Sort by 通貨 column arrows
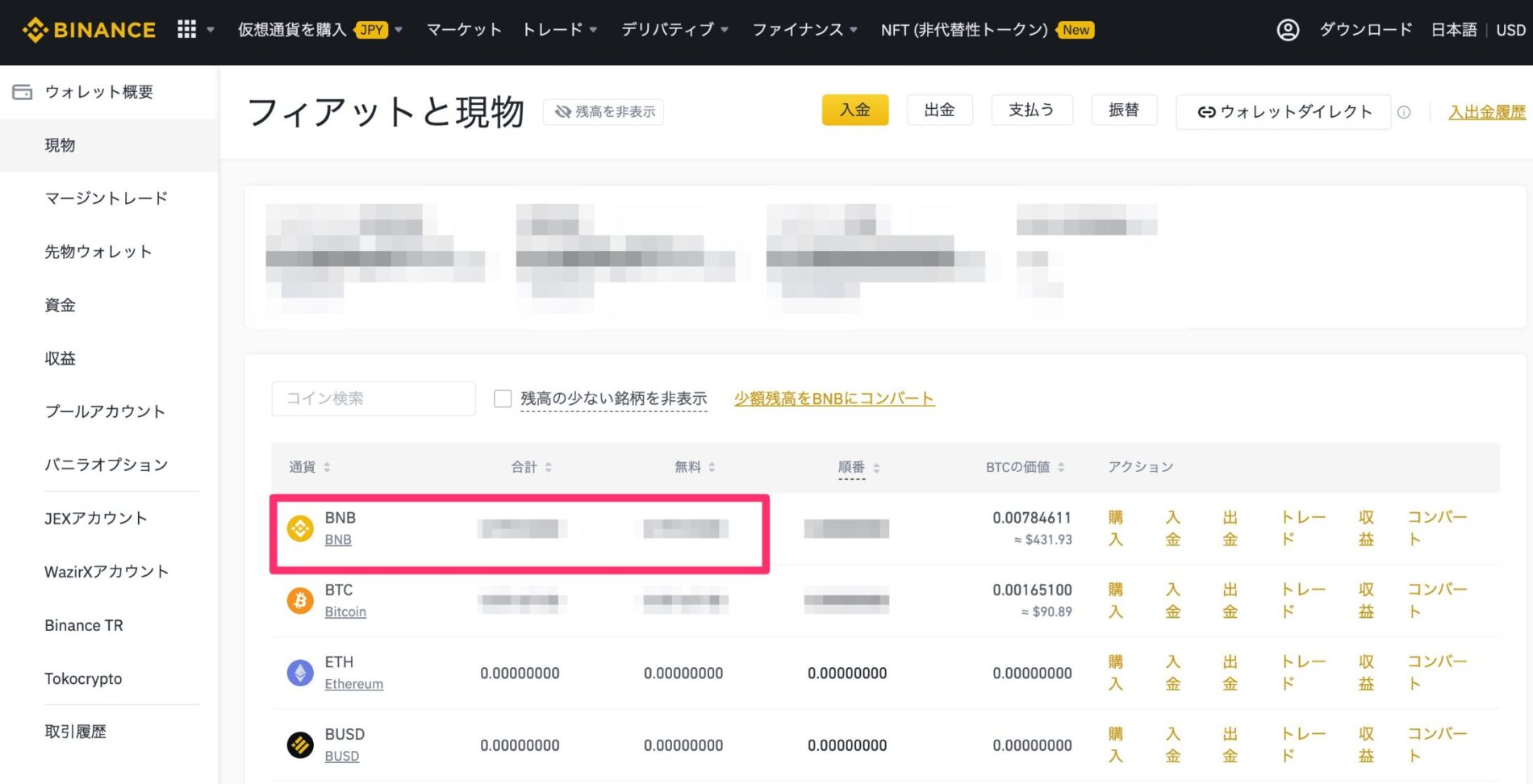The height and width of the screenshot is (784, 1533). point(327,467)
